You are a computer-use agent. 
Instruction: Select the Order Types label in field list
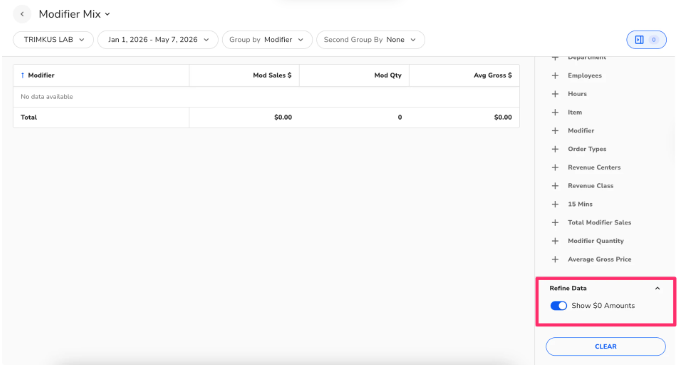click(x=587, y=149)
